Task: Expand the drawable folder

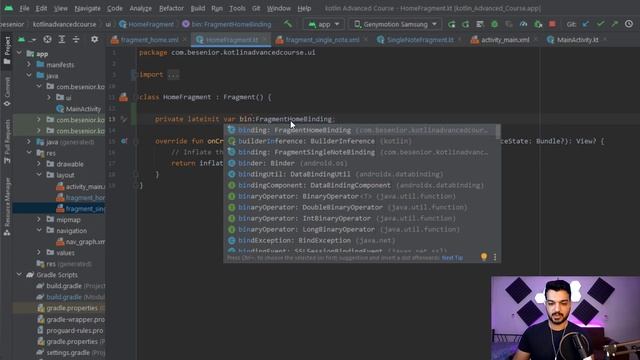Action: coord(39,164)
